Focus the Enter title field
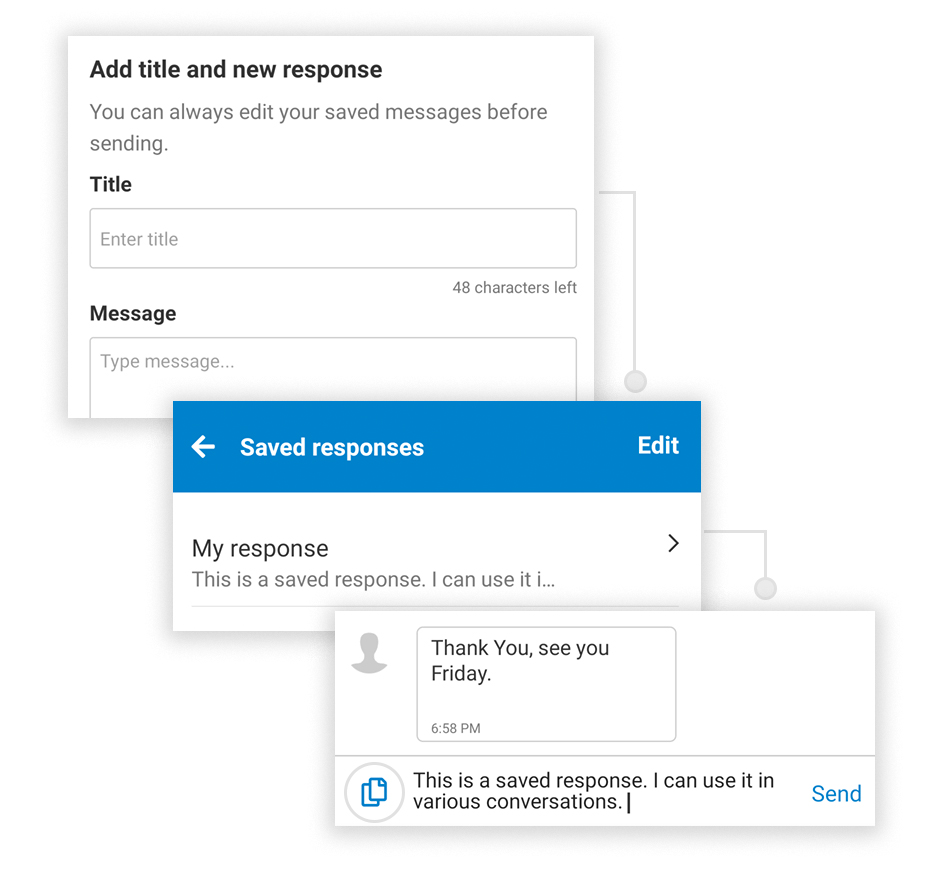 (333, 239)
